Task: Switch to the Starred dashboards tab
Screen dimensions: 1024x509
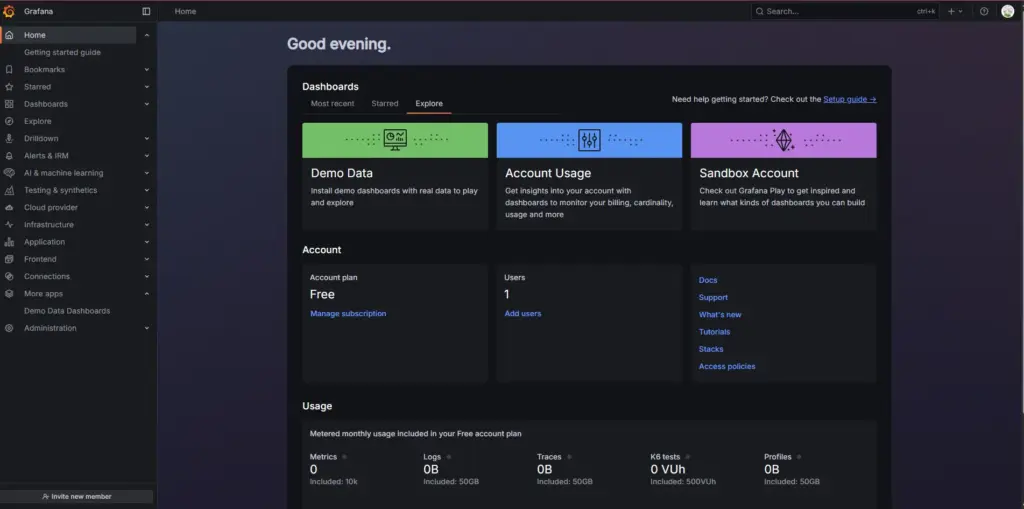Action: click(x=385, y=104)
